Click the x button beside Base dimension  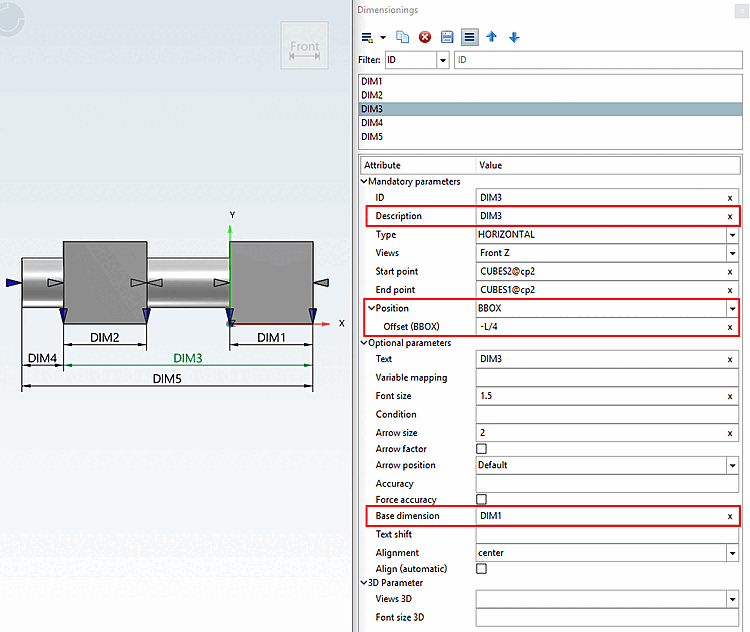click(x=730, y=517)
